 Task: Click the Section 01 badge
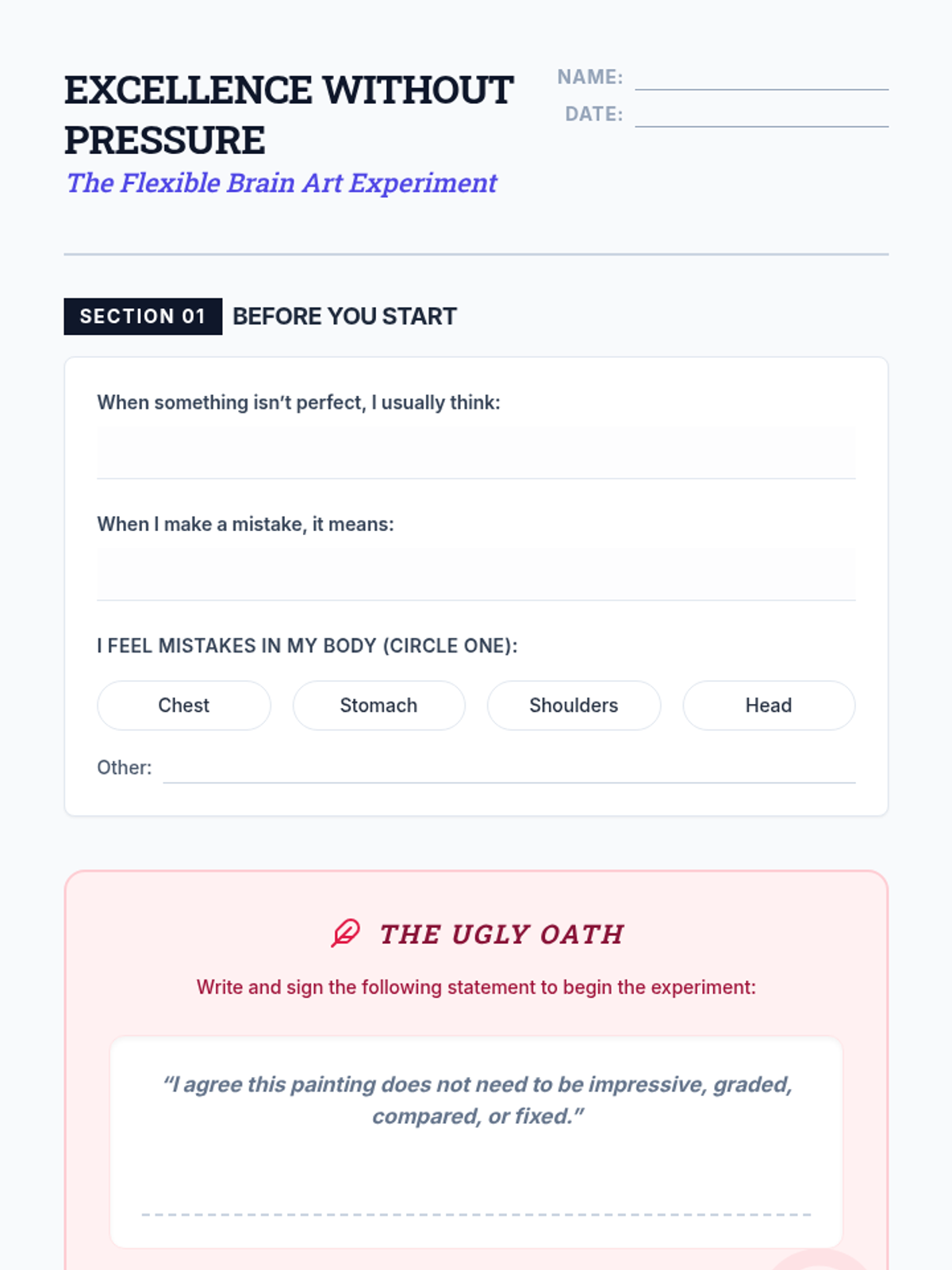(x=143, y=317)
